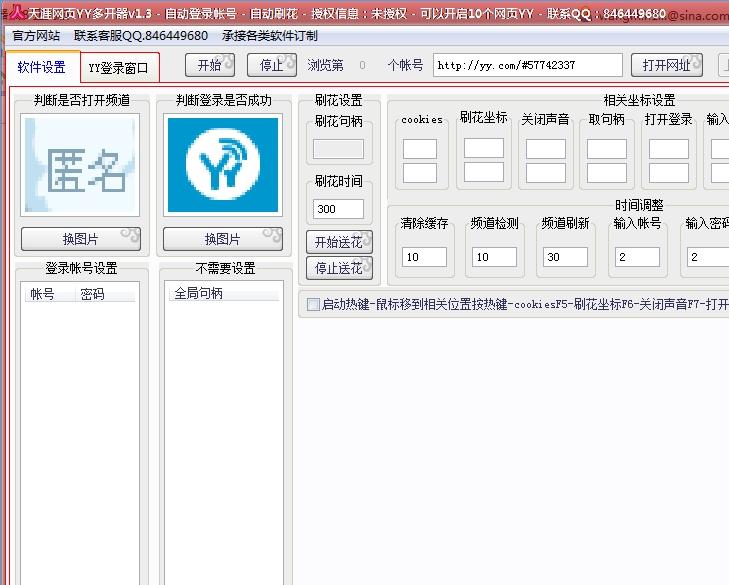The height and width of the screenshot is (585, 729).
Task: Click the 频道刷新 field showing 30
Action: pyautogui.click(x=565, y=257)
